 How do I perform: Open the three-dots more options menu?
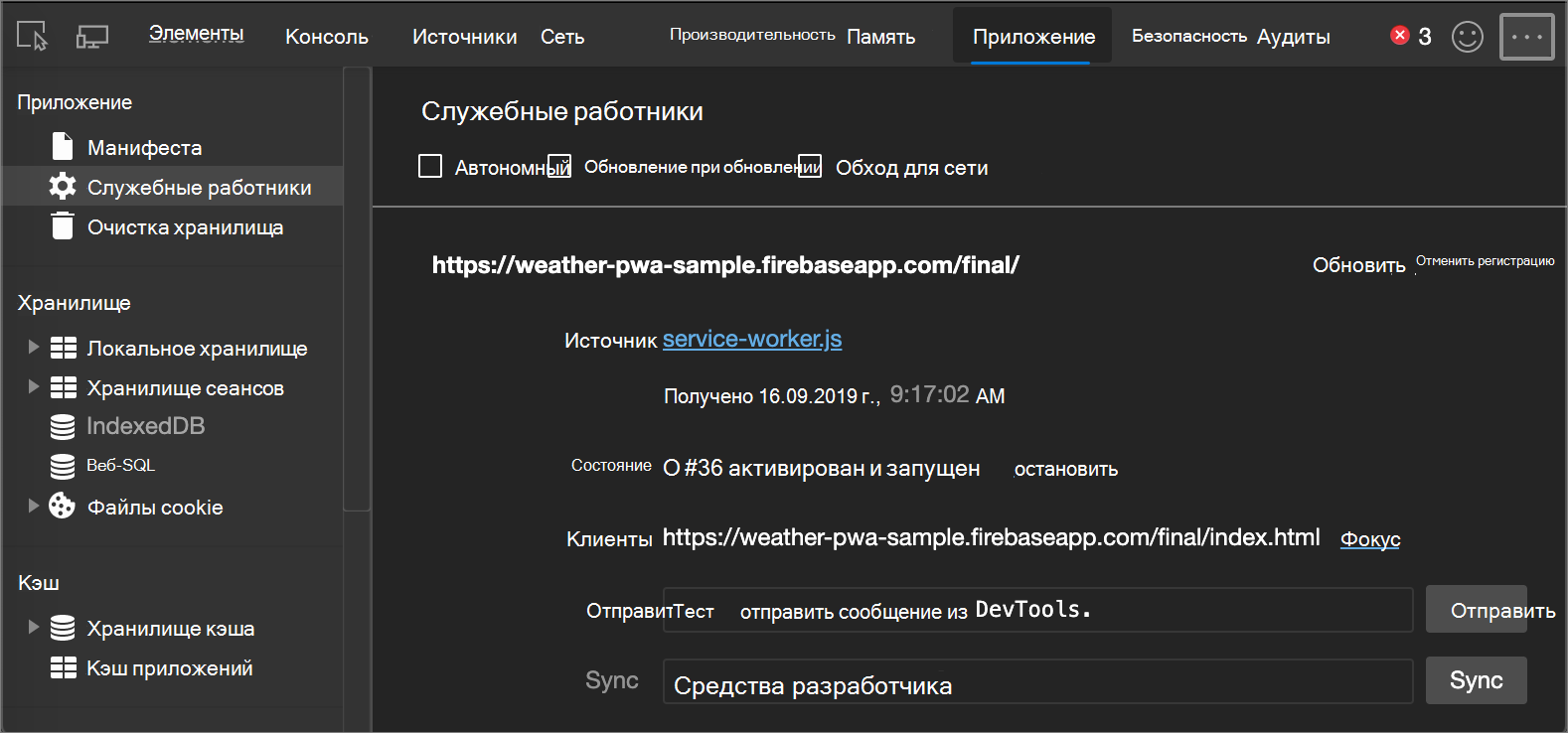1526,37
